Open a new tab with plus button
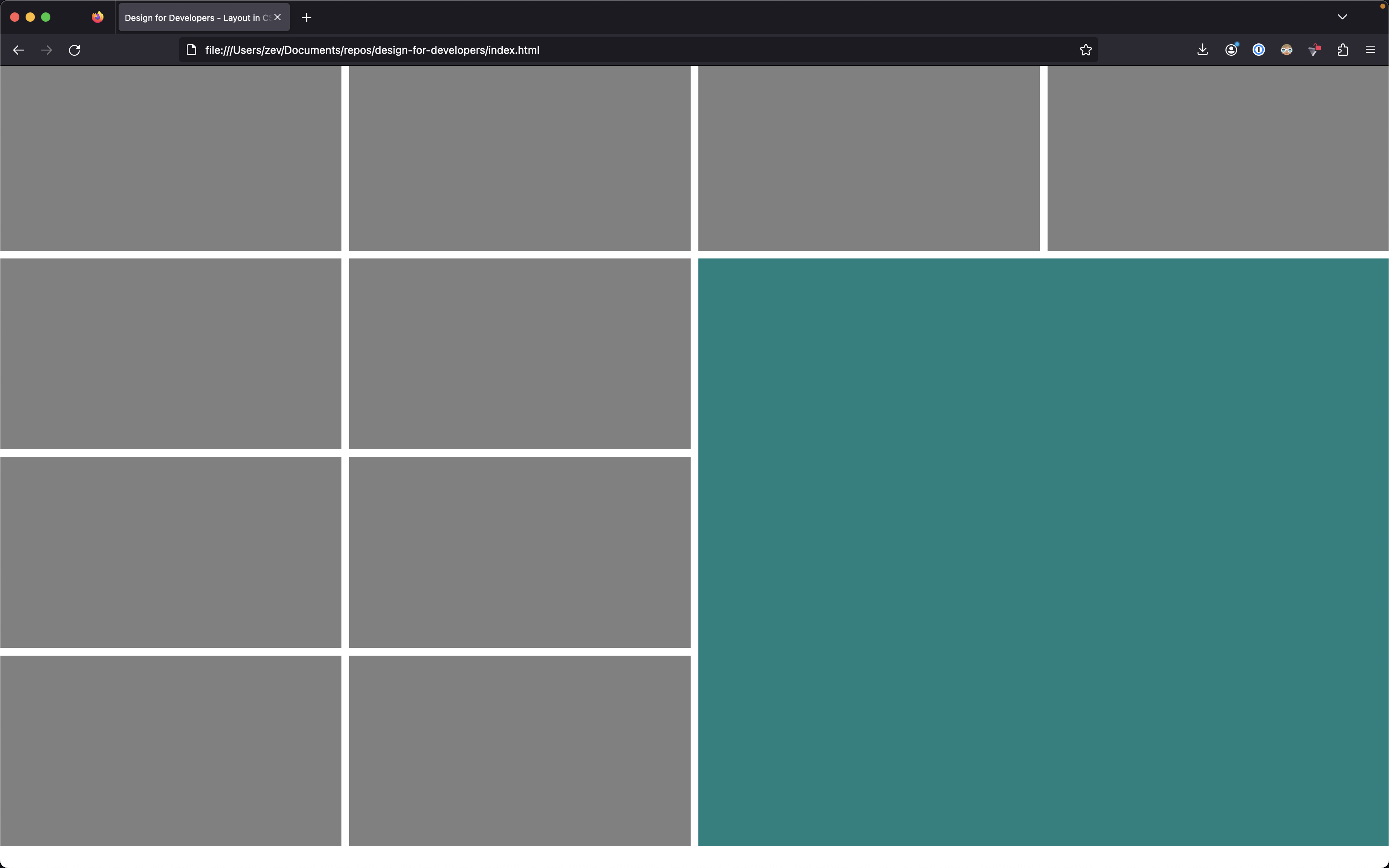This screenshot has height=868, width=1389. pos(307,18)
